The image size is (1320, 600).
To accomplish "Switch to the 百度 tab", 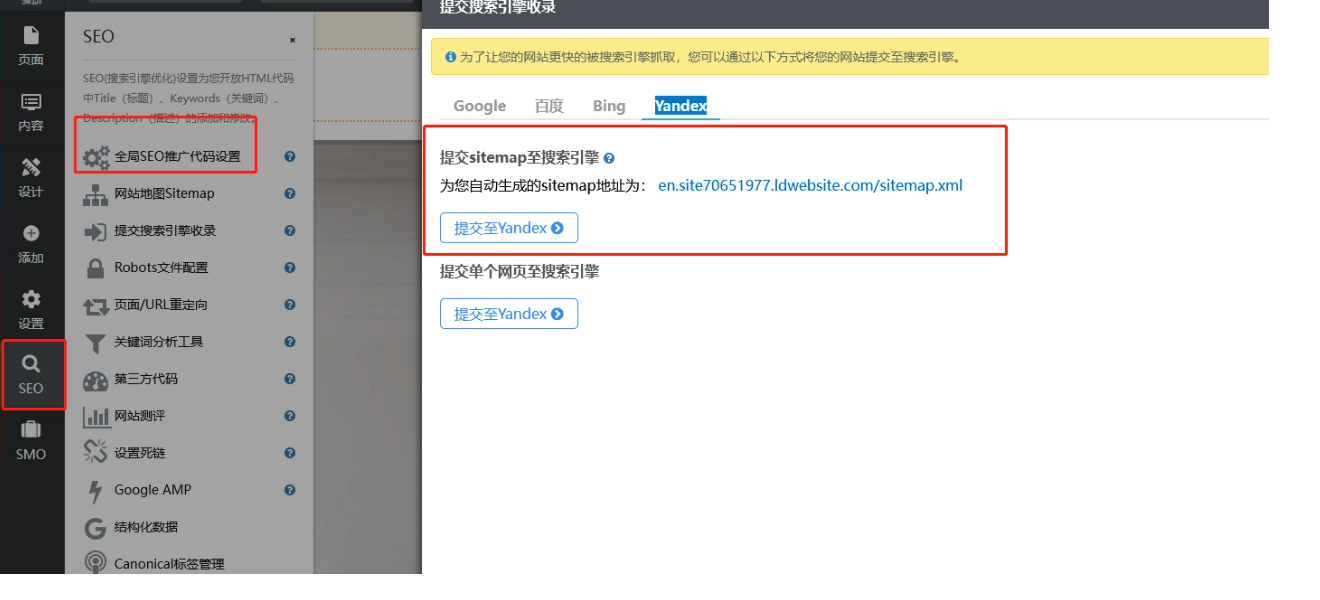I will tap(549, 106).
